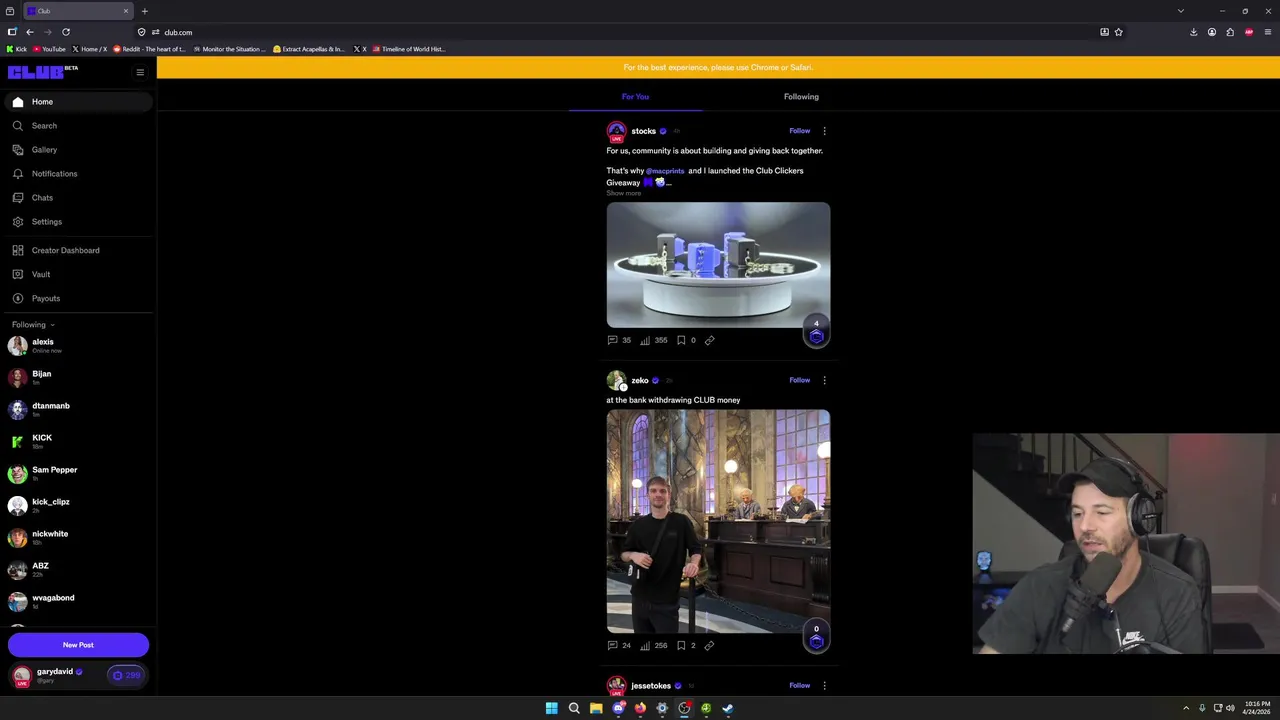The width and height of the screenshot is (1280, 720).
Task: Open more options on the zeko post
Action: (824, 380)
